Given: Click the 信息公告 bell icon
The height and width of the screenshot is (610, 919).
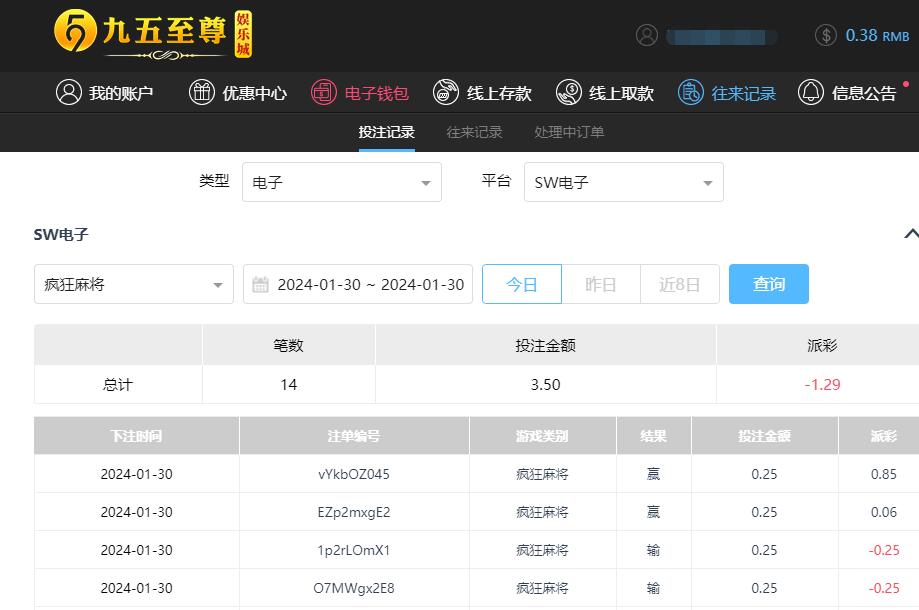Looking at the screenshot, I should 811,93.
